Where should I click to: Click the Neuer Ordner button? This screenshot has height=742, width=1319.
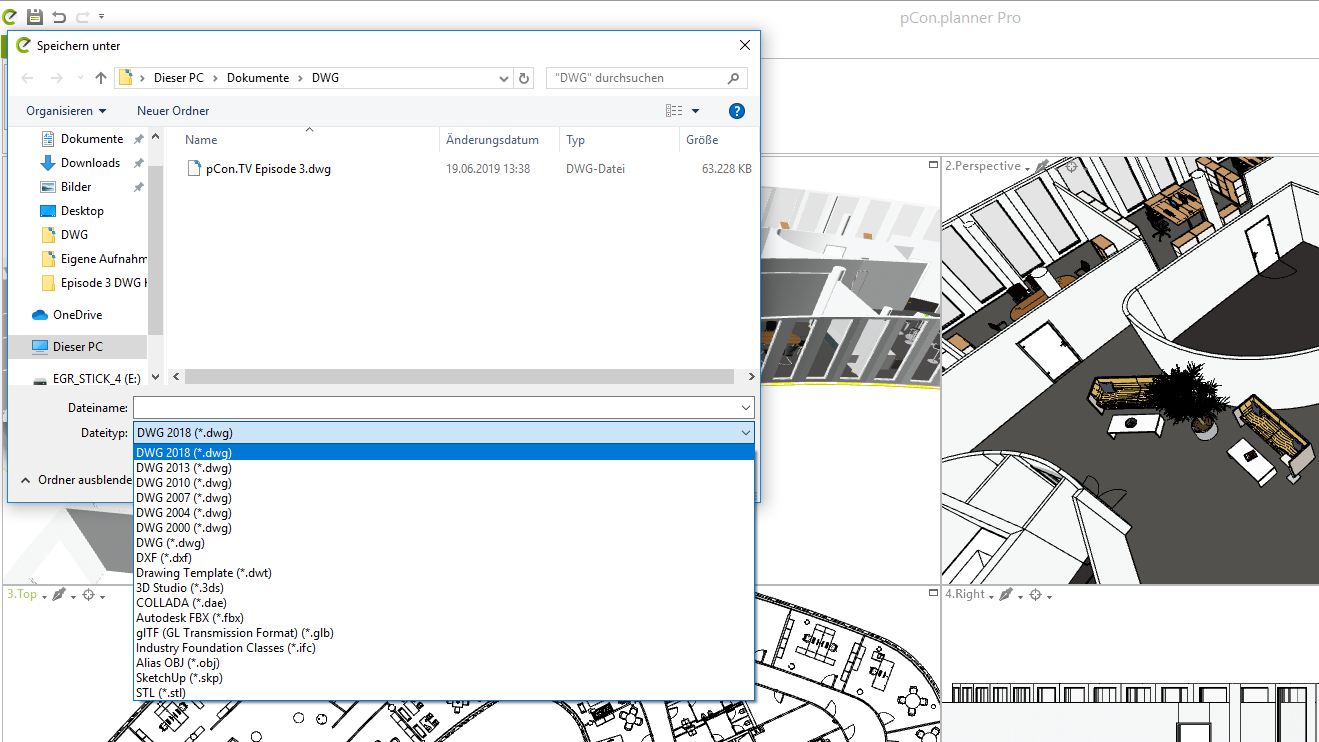coord(173,111)
